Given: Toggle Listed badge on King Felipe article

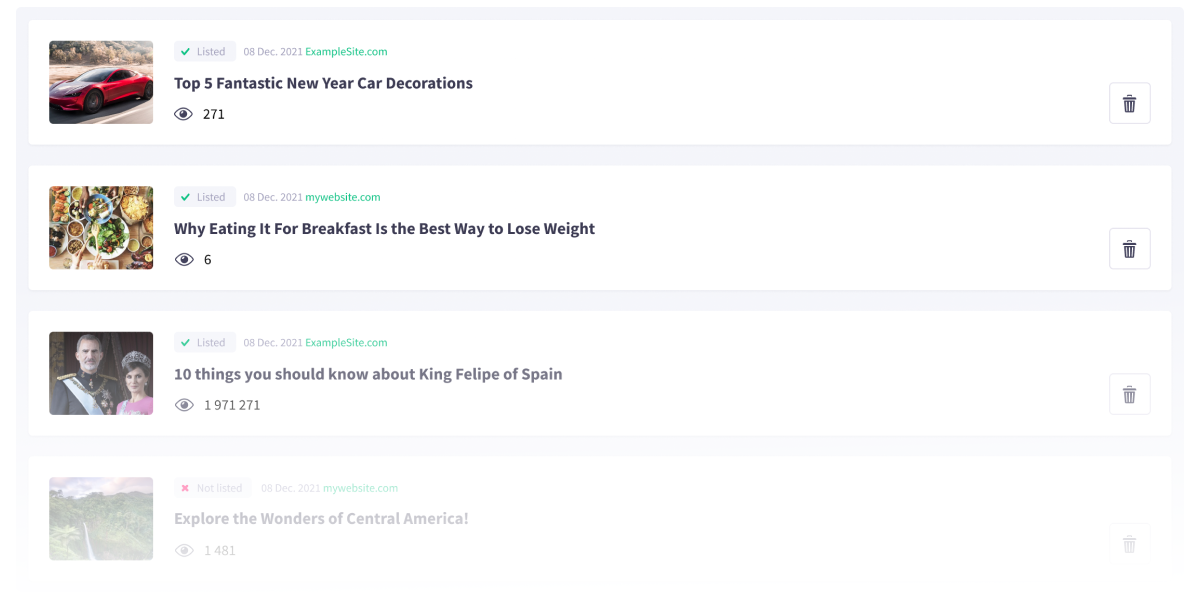Looking at the screenshot, I should [x=205, y=342].
